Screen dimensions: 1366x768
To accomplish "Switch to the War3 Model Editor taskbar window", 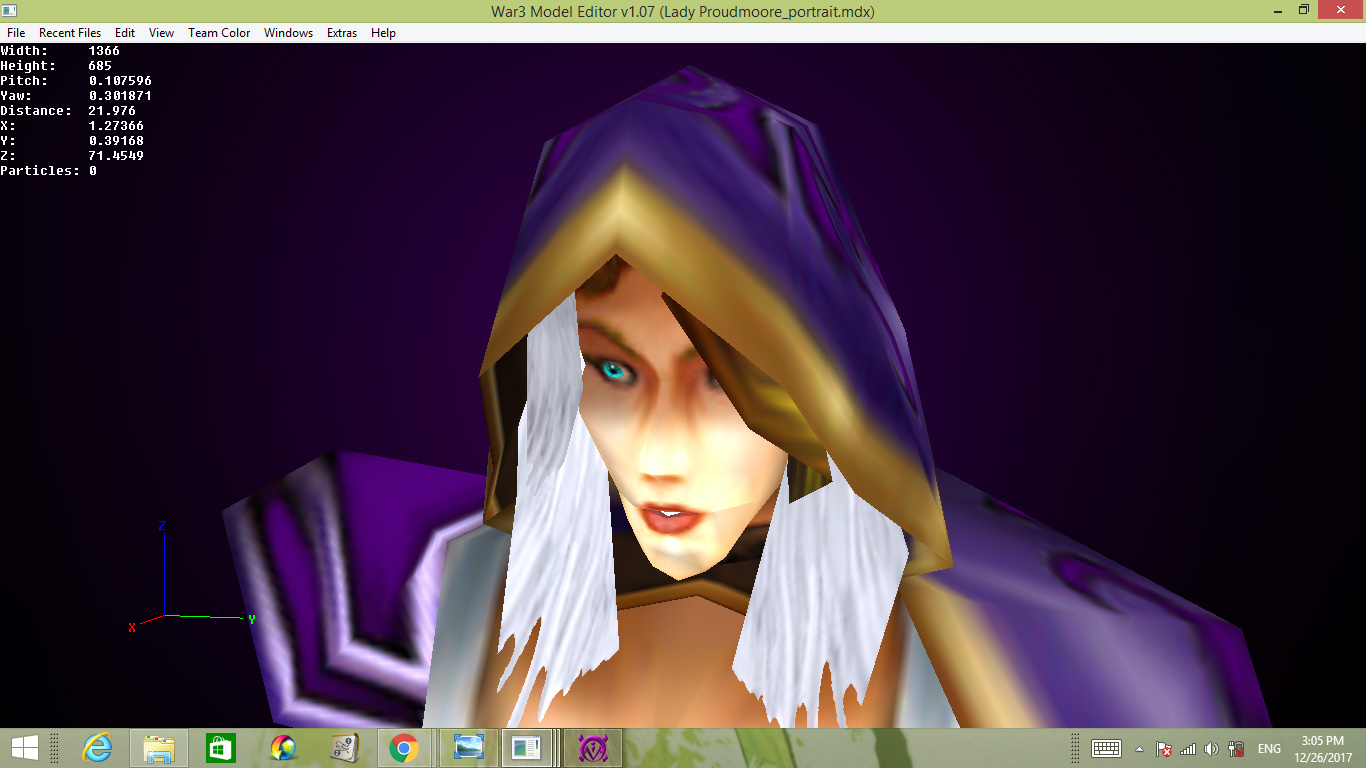I will tap(527, 747).
